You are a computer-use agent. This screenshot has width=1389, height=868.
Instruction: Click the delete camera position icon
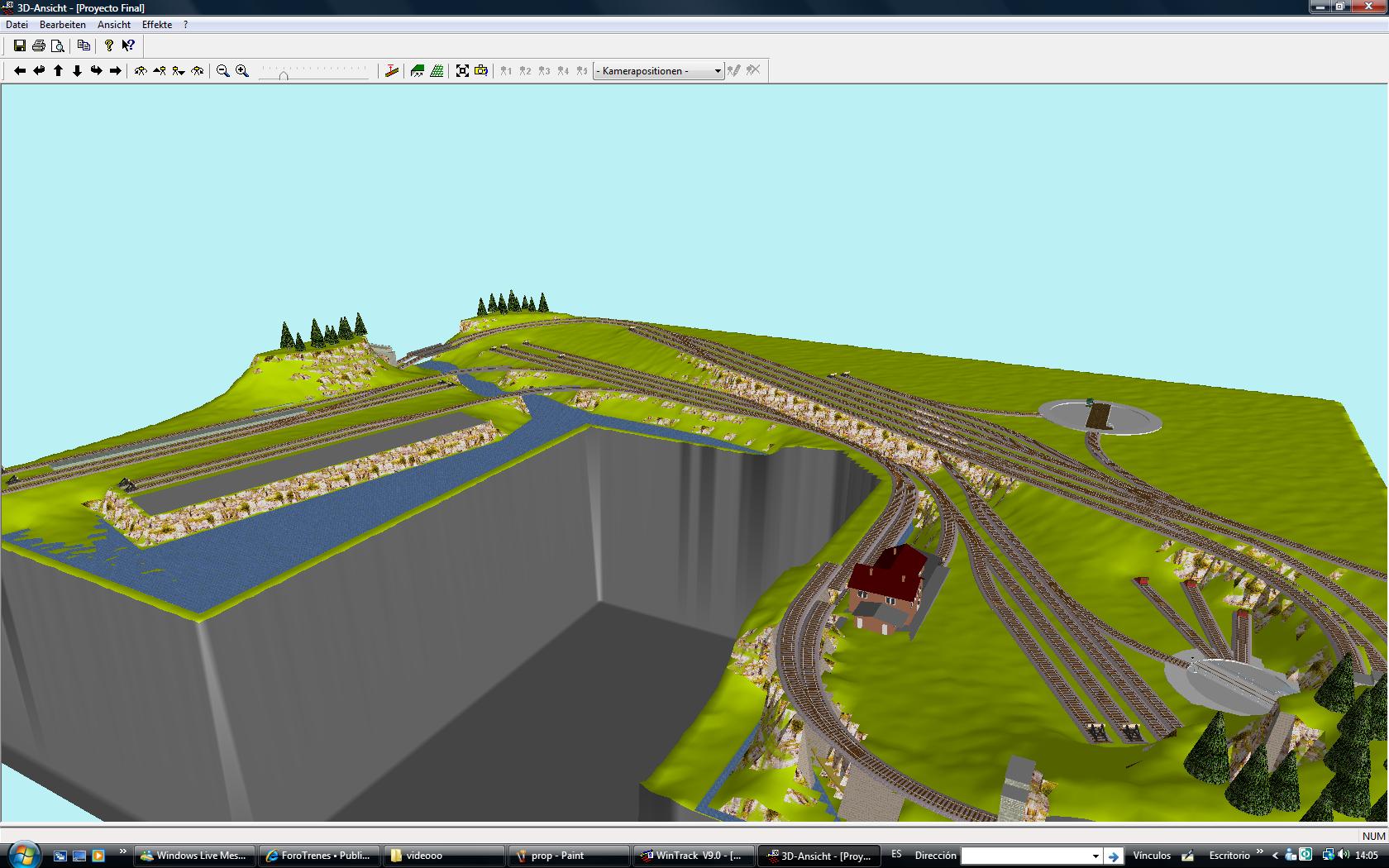tap(753, 71)
